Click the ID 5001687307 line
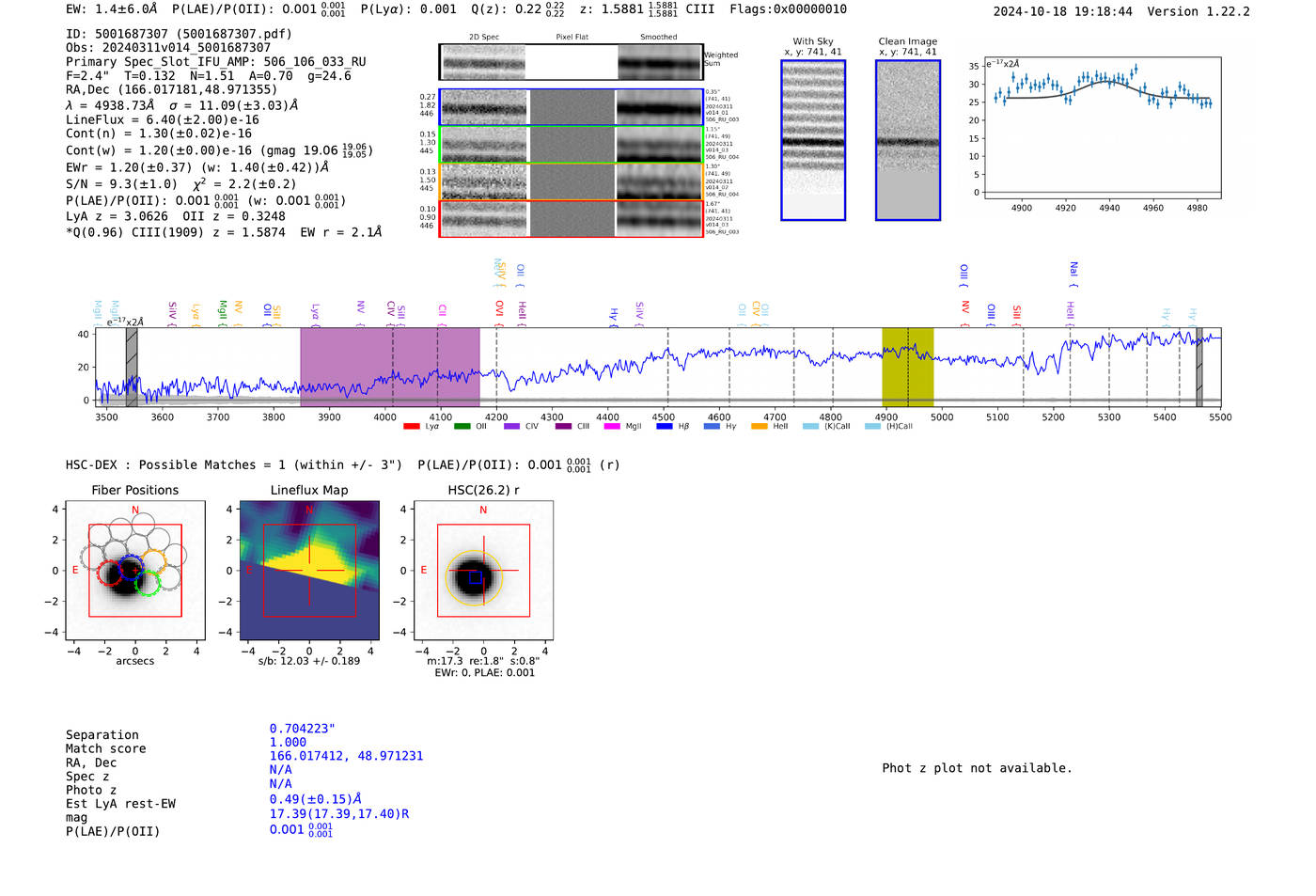Screen dimensions: 1316x896 click(x=179, y=34)
